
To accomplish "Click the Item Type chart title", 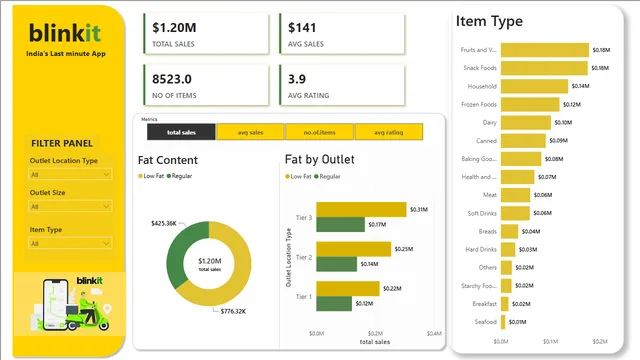I will point(489,21).
